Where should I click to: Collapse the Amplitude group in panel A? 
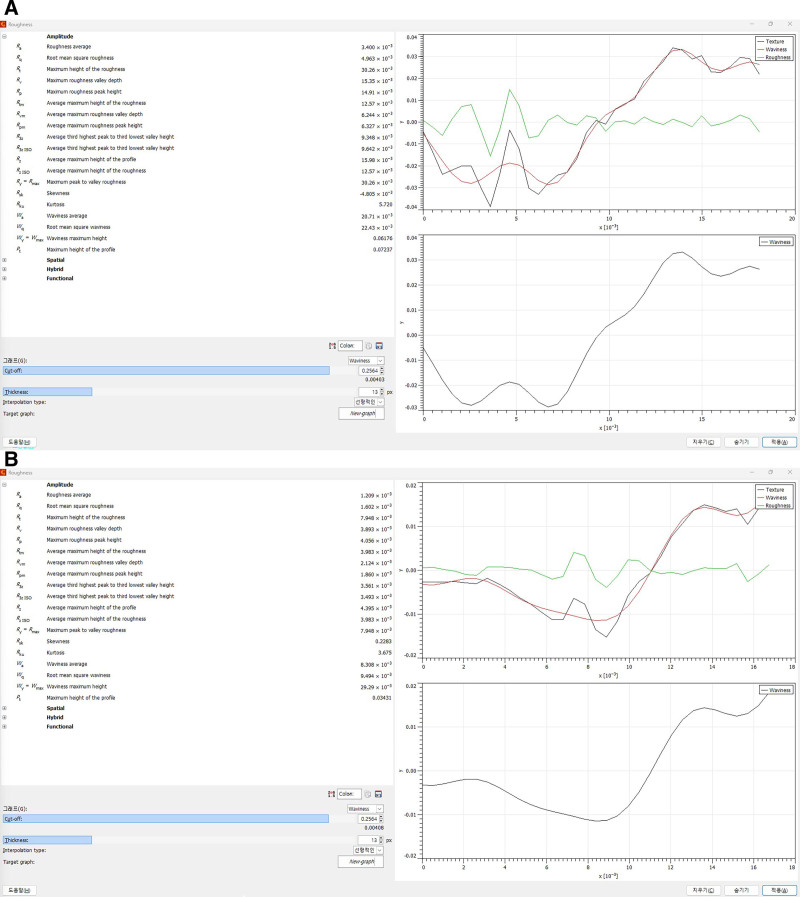[4, 36]
